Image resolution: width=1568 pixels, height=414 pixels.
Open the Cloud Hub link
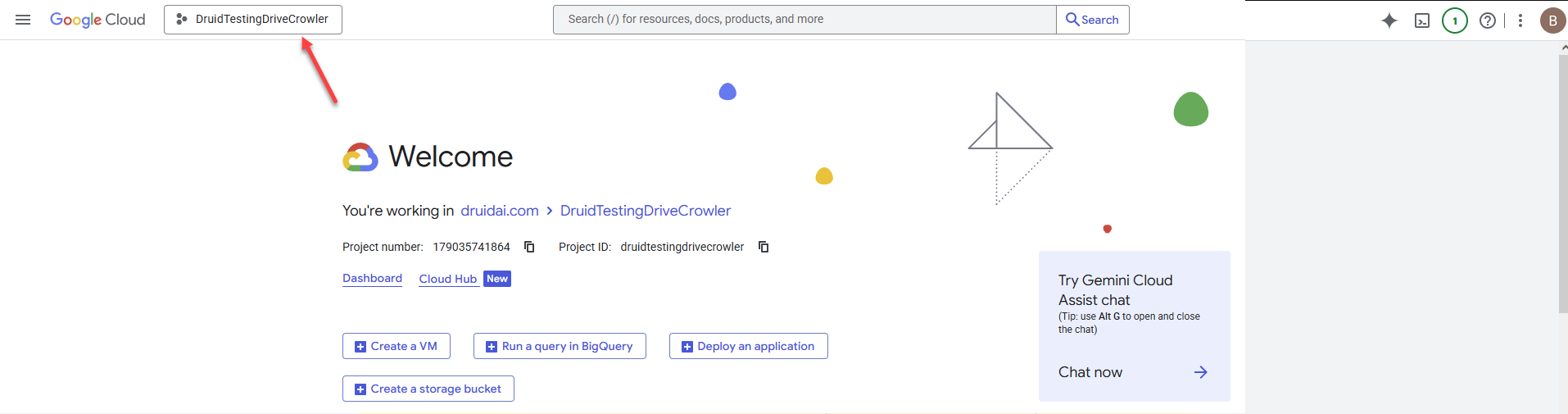click(448, 279)
